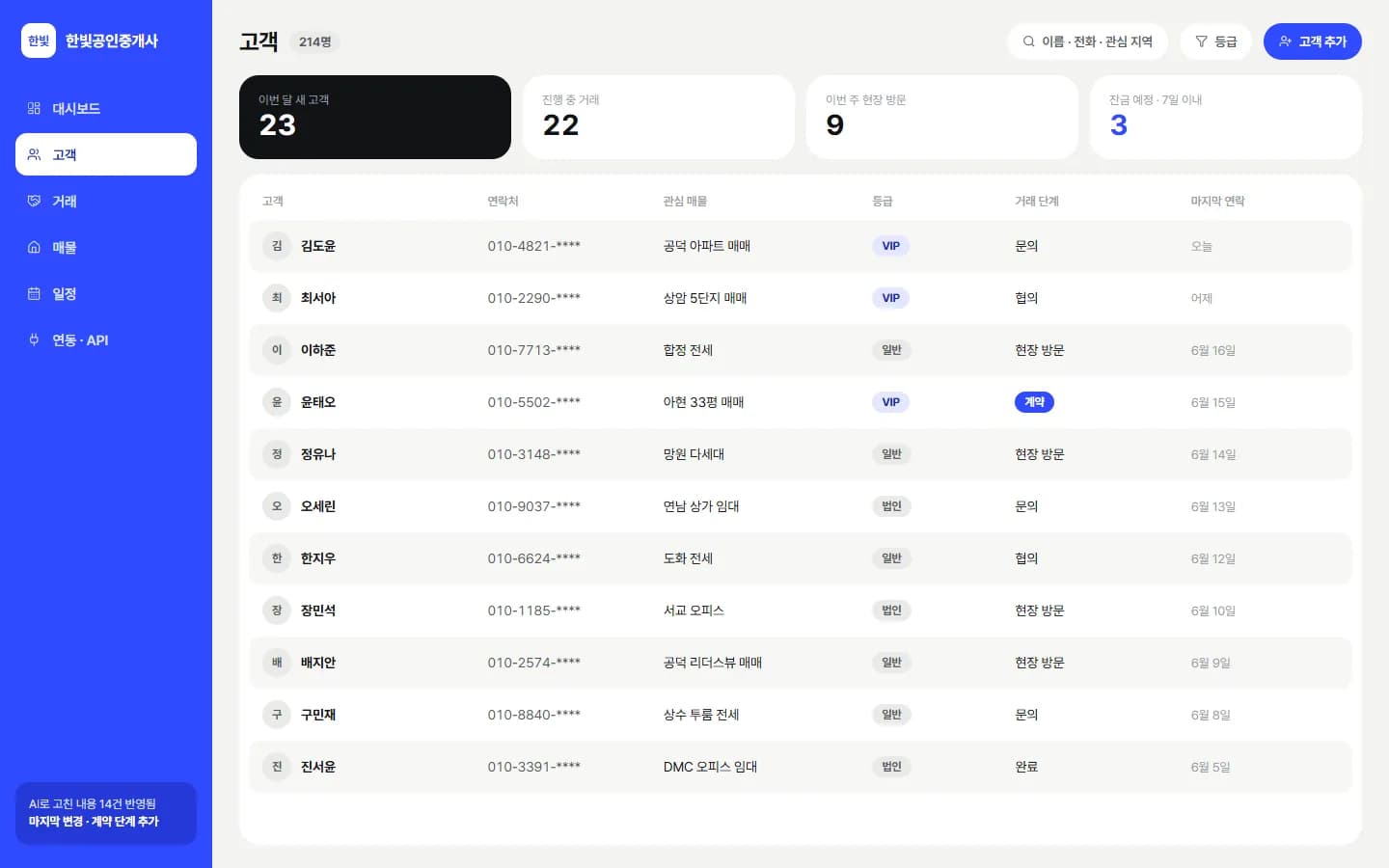This screenshot has height=868, width=1389.
Task: Click the 한 avatar for 한지우
Action: coord(277,558)
